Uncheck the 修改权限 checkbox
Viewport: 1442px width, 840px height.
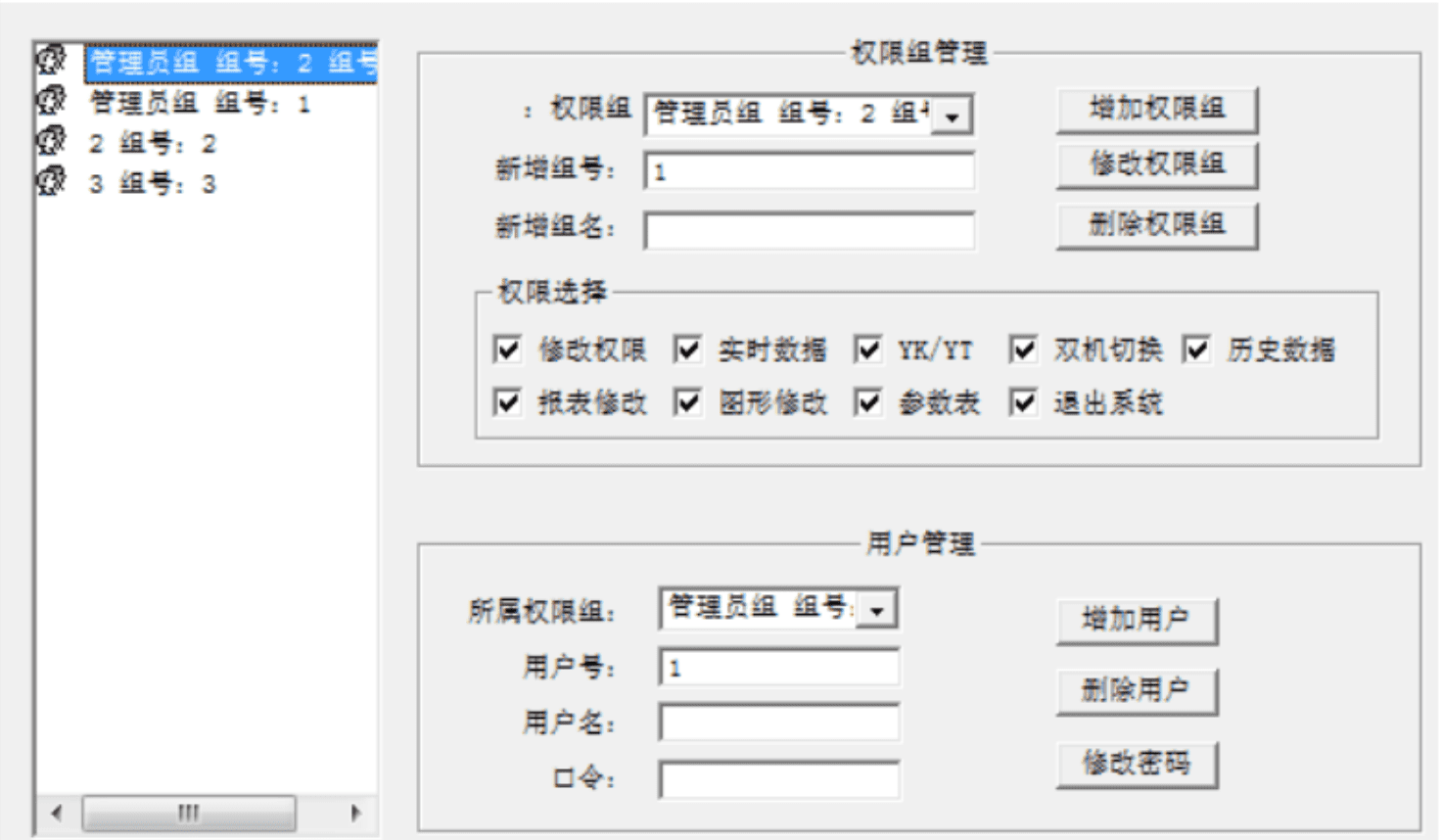pos(507,350)
